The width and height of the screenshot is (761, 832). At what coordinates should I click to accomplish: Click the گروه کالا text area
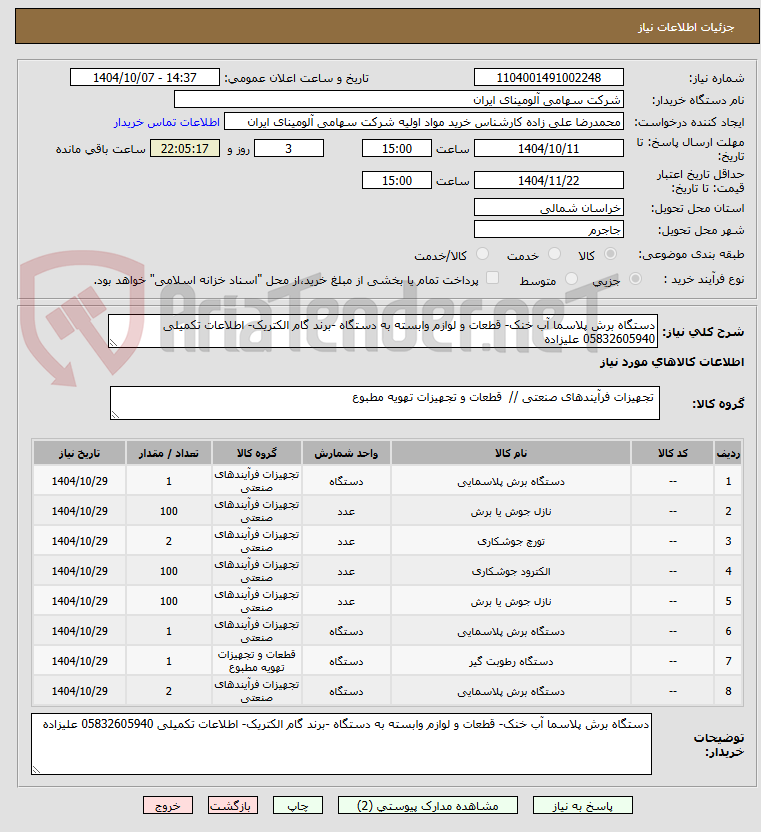pos(385,403)
